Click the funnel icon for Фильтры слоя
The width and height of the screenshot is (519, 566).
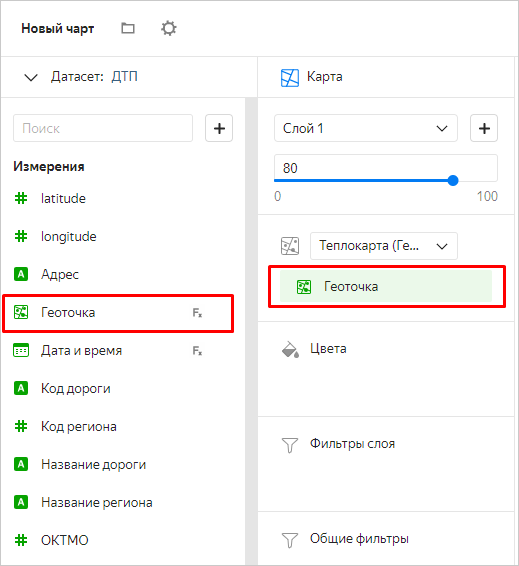[289, 445]
